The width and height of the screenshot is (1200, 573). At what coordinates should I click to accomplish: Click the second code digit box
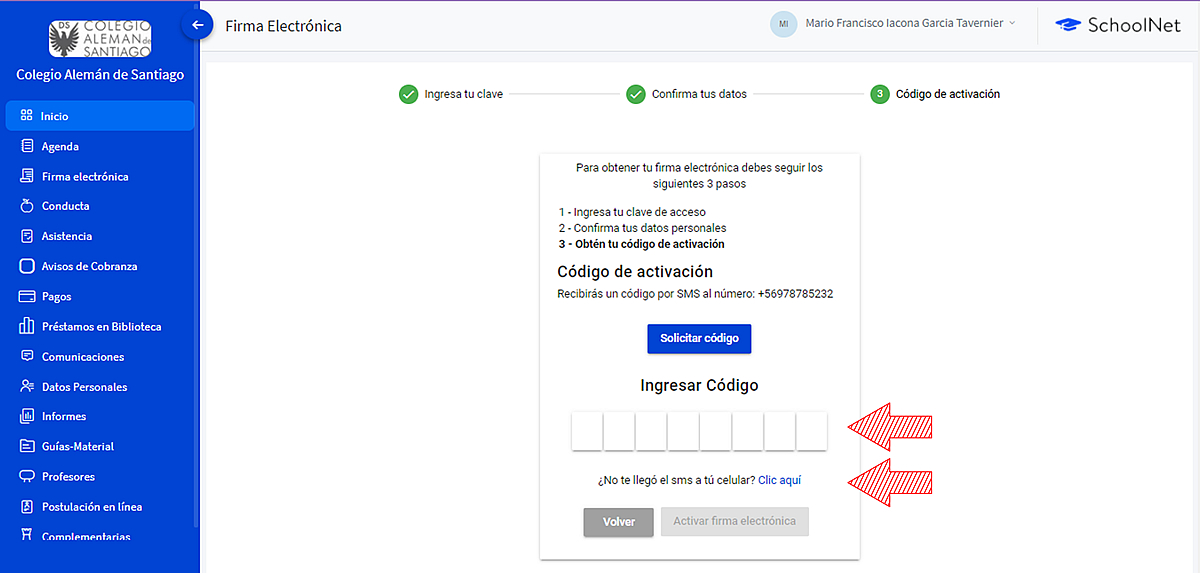(619, 431)
